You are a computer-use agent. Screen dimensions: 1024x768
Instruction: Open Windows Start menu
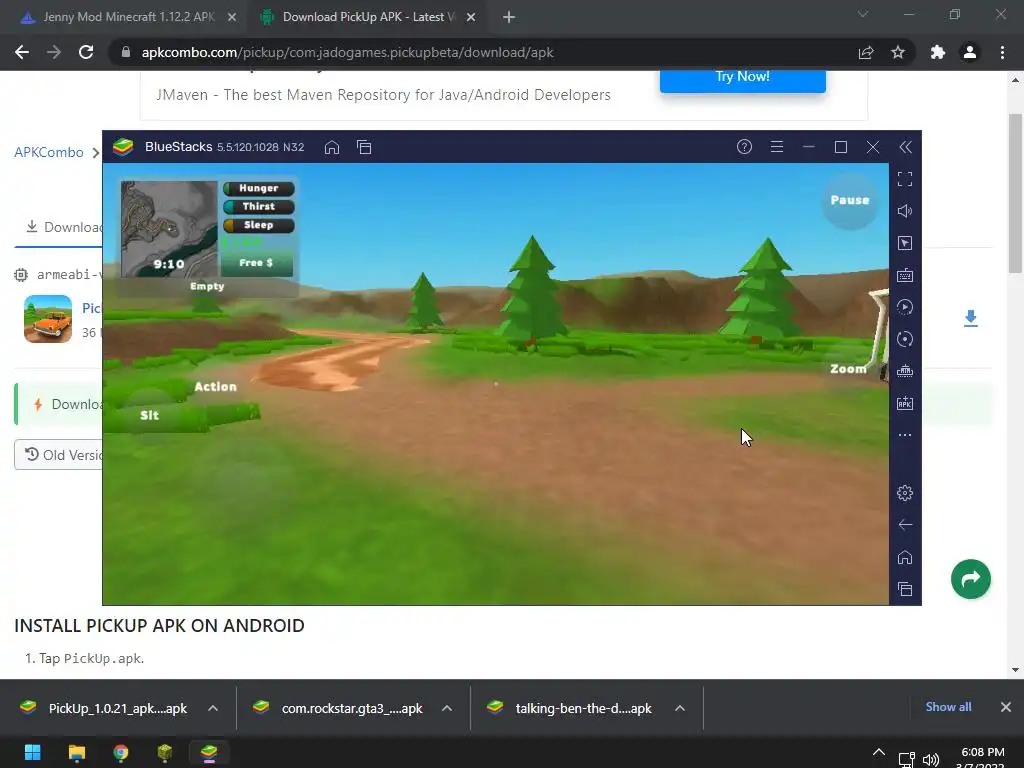tap(32, 752)
